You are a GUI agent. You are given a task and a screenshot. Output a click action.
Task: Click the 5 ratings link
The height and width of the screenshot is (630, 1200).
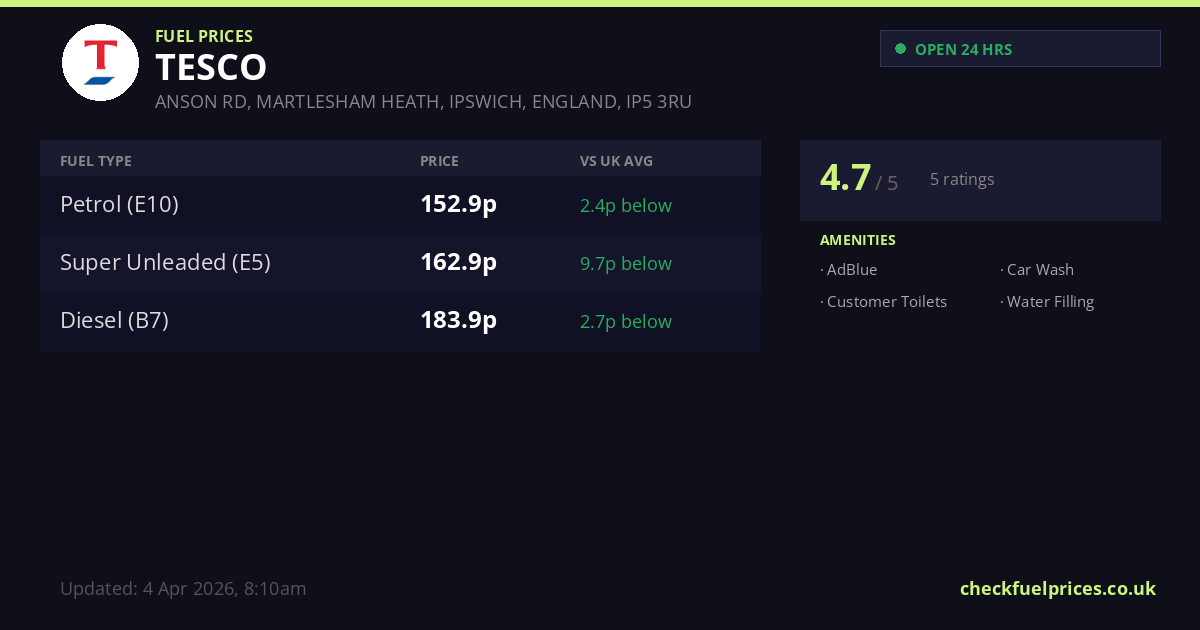click(x=962, y=179)
